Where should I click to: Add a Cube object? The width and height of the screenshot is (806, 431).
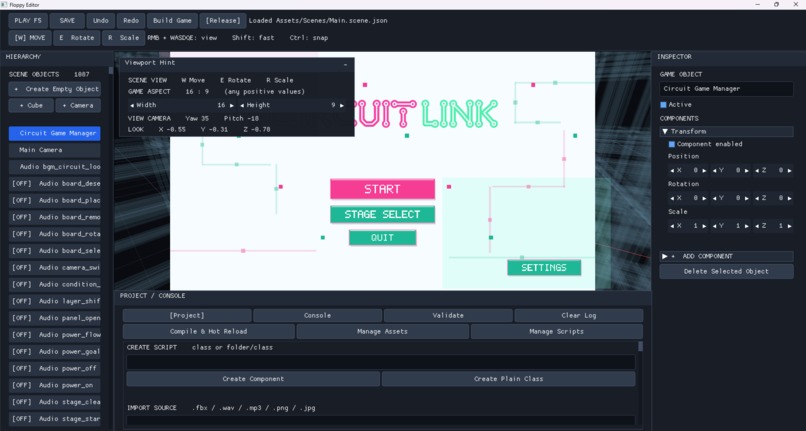tap(31, 105)
